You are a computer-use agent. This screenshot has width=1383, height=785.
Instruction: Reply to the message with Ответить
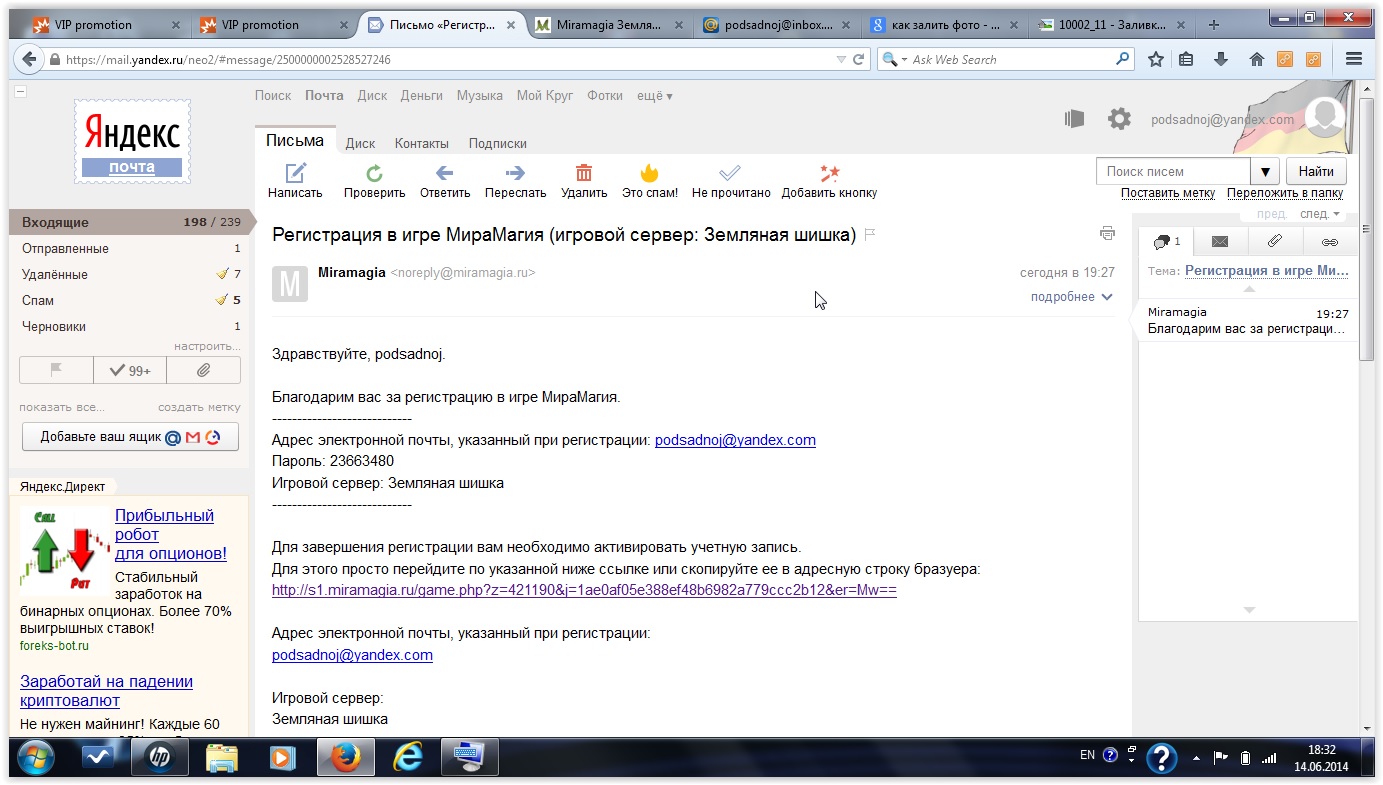[445, 181]
